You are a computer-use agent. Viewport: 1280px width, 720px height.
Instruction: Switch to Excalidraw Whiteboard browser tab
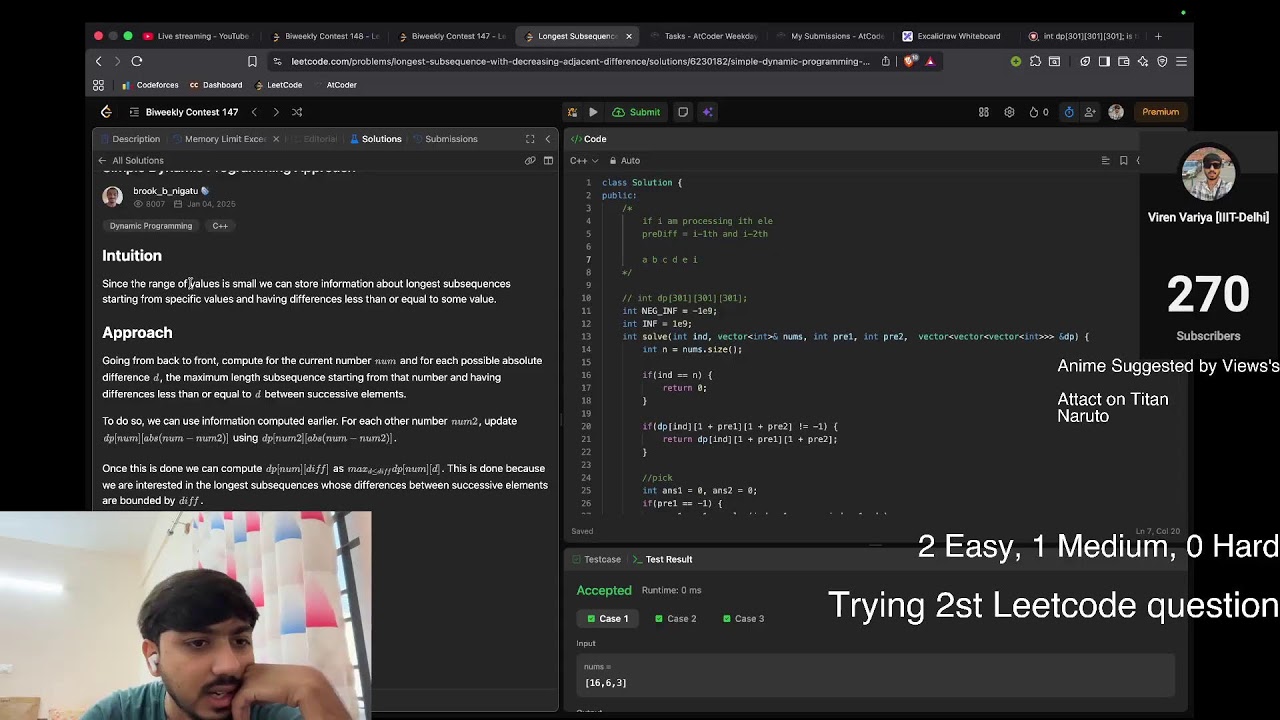[951, 36]
